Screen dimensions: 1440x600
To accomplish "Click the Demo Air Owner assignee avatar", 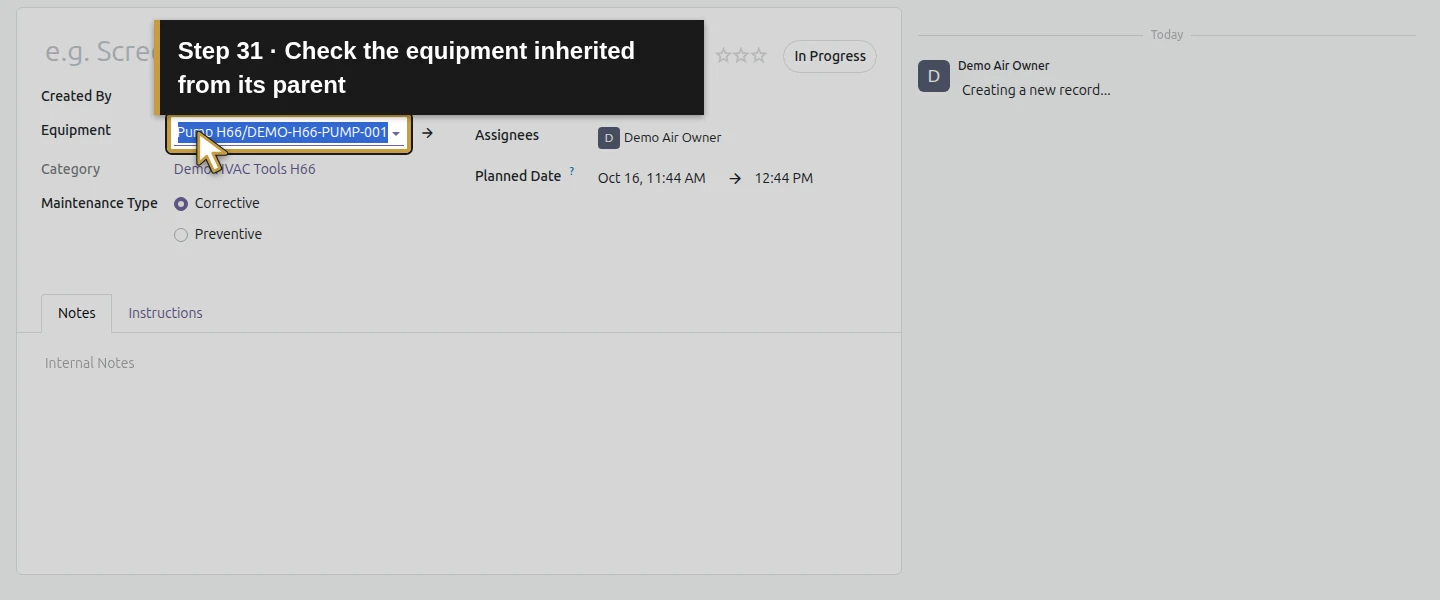I will (609, 138).
